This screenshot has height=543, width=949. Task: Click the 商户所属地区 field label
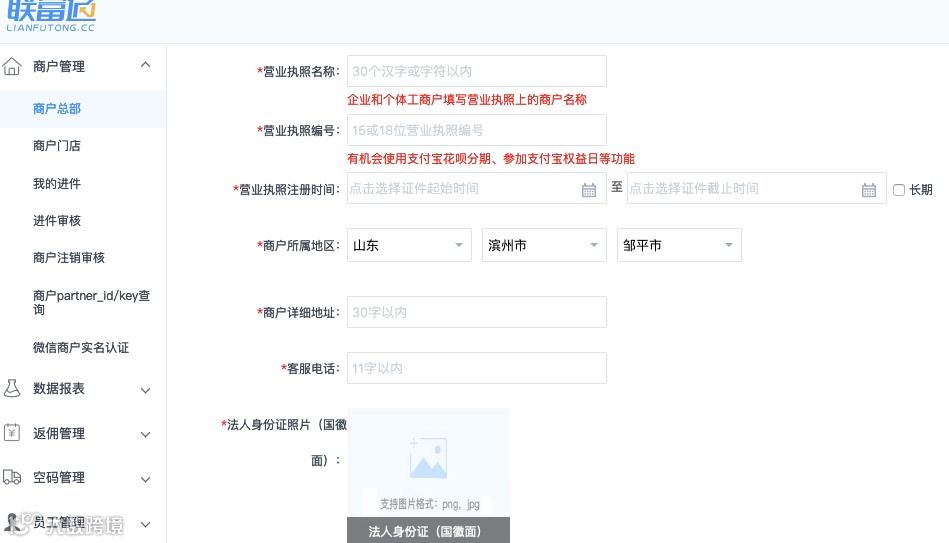tap(298, 245)
